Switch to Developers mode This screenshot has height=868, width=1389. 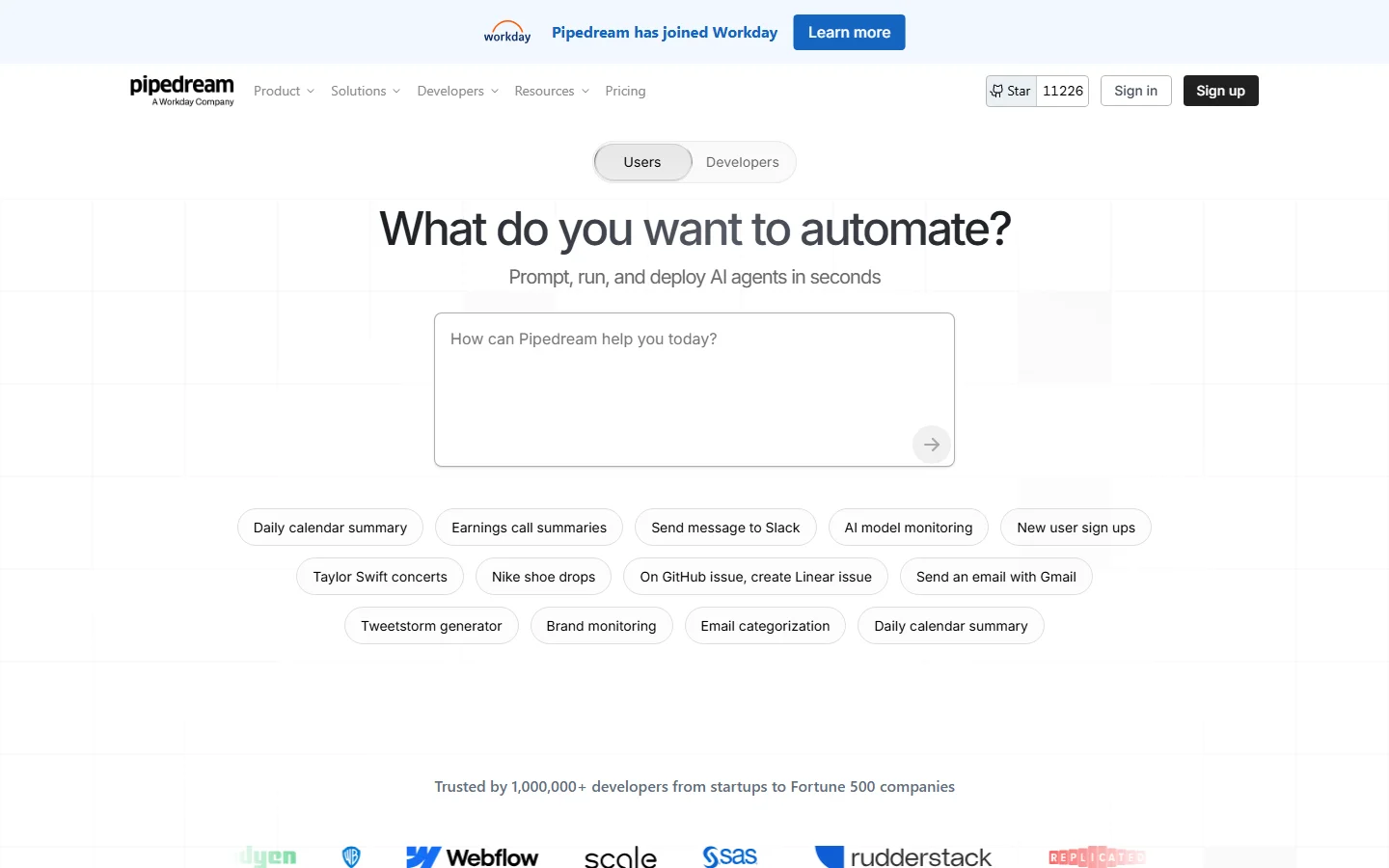pos(742,162)
